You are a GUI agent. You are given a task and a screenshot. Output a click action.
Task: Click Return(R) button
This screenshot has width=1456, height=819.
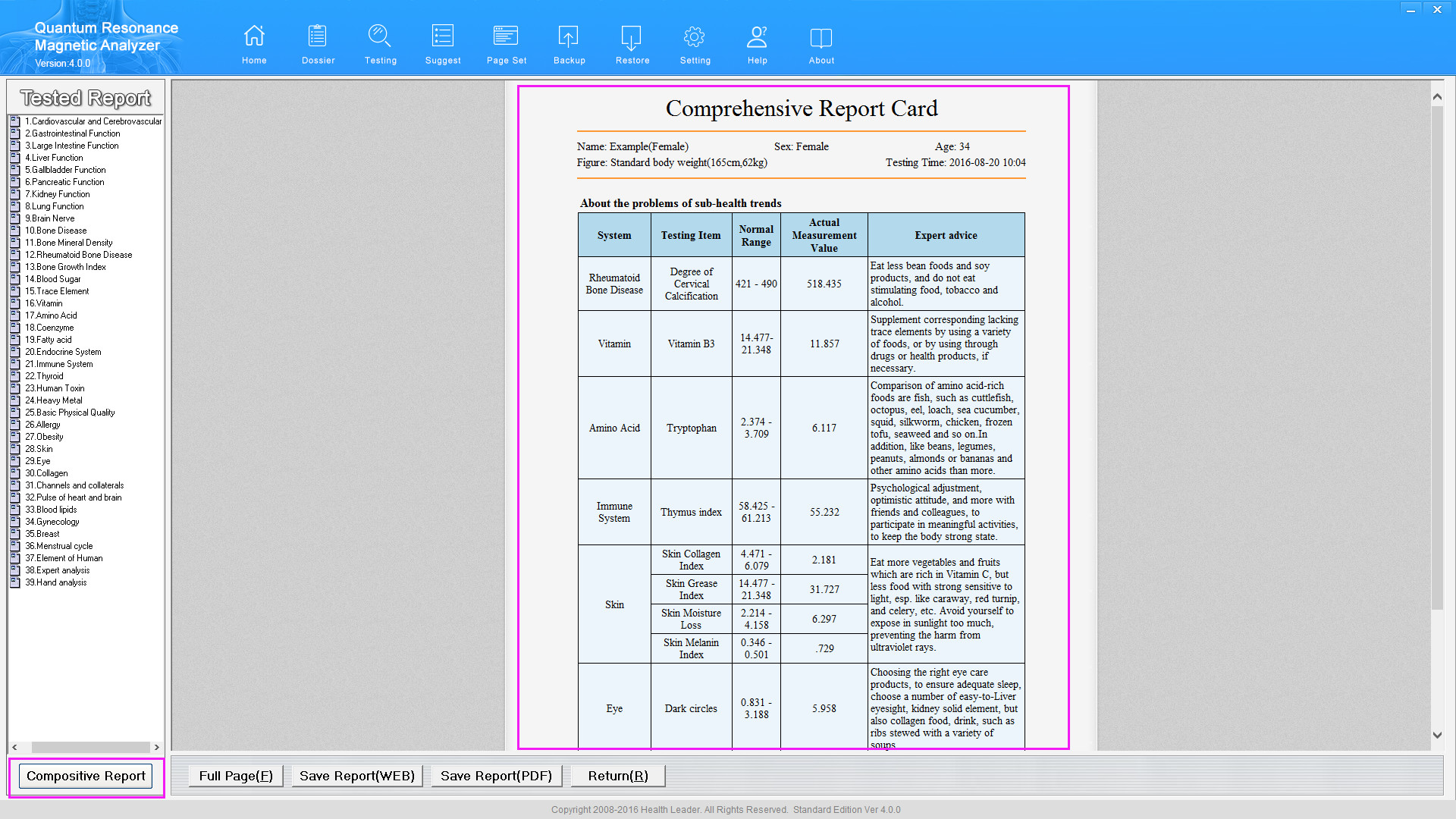coord(617,776)
